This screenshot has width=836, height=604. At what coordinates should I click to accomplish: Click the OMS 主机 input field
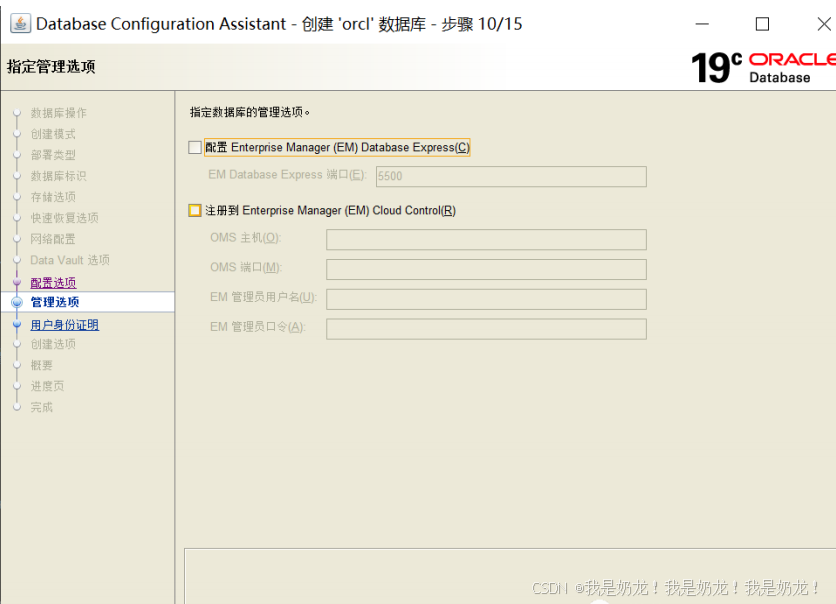[x=486, y=240]
